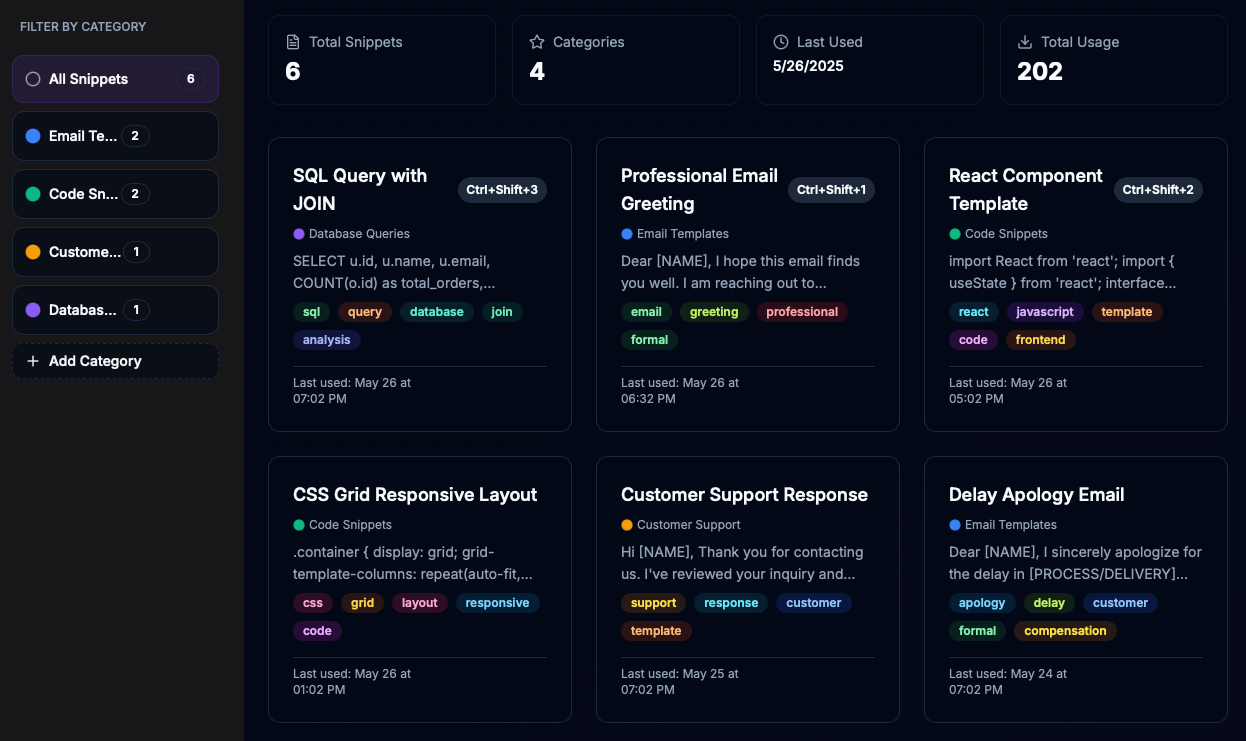
Task: Click the green dot next to Code Snippets sidebar entry
Action: point(33,194)
